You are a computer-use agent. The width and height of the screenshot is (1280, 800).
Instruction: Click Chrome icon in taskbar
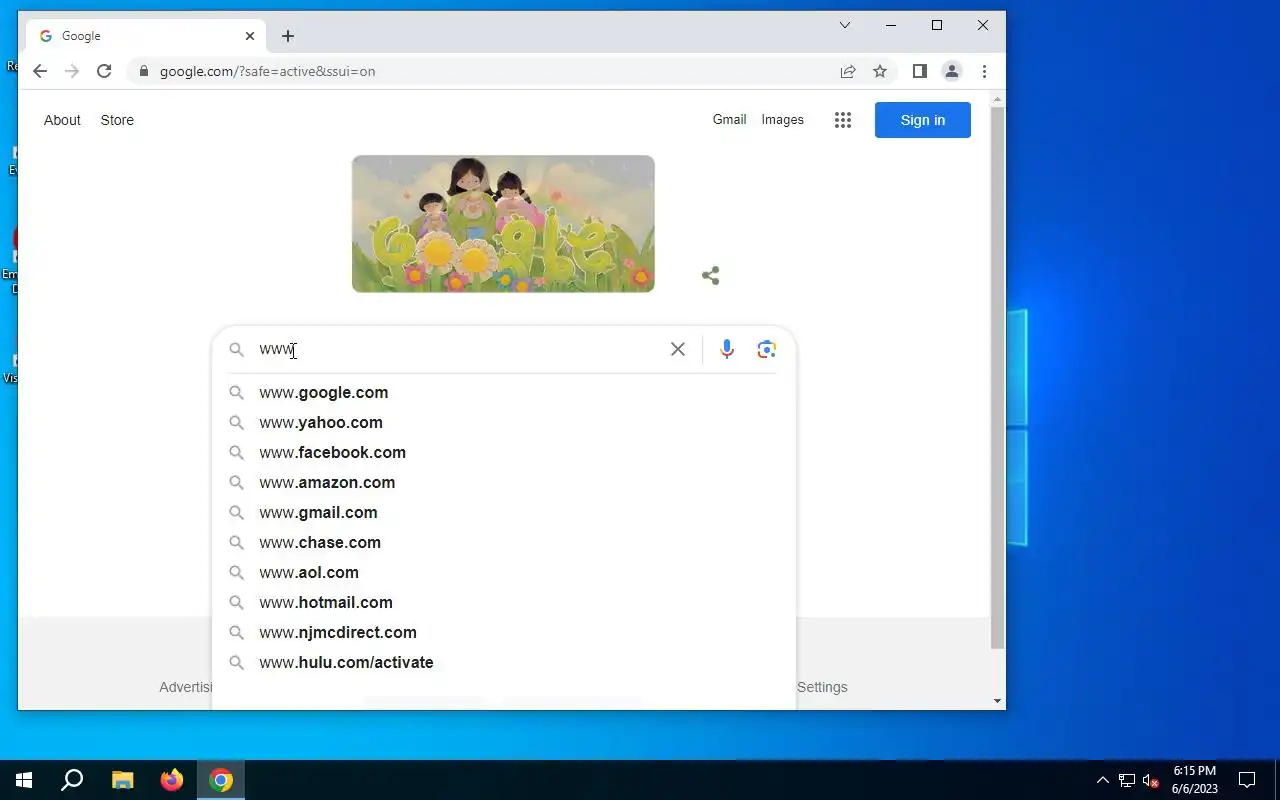coord(221,780)
